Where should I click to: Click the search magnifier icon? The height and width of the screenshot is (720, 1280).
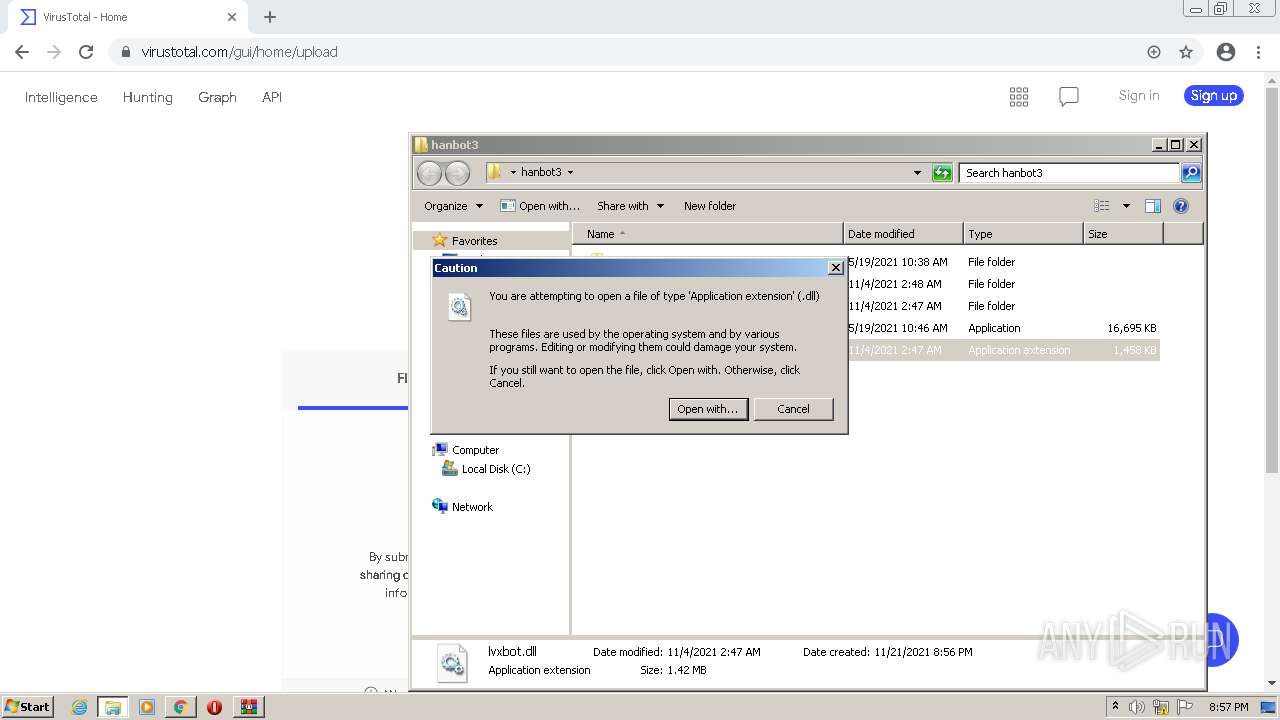click(1191, 173)
